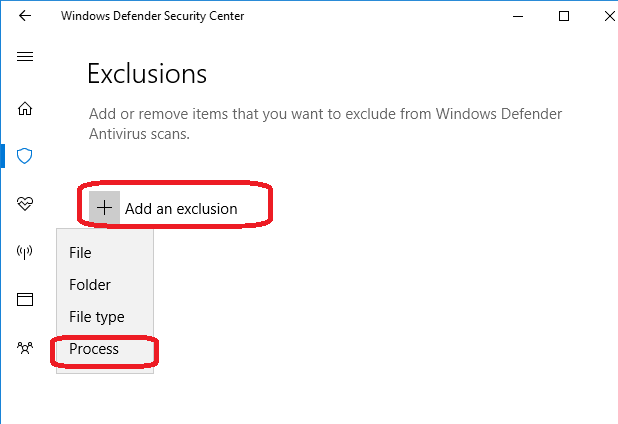Open the hamburger navigation menu
618x424 pixels.
point(25,57)
